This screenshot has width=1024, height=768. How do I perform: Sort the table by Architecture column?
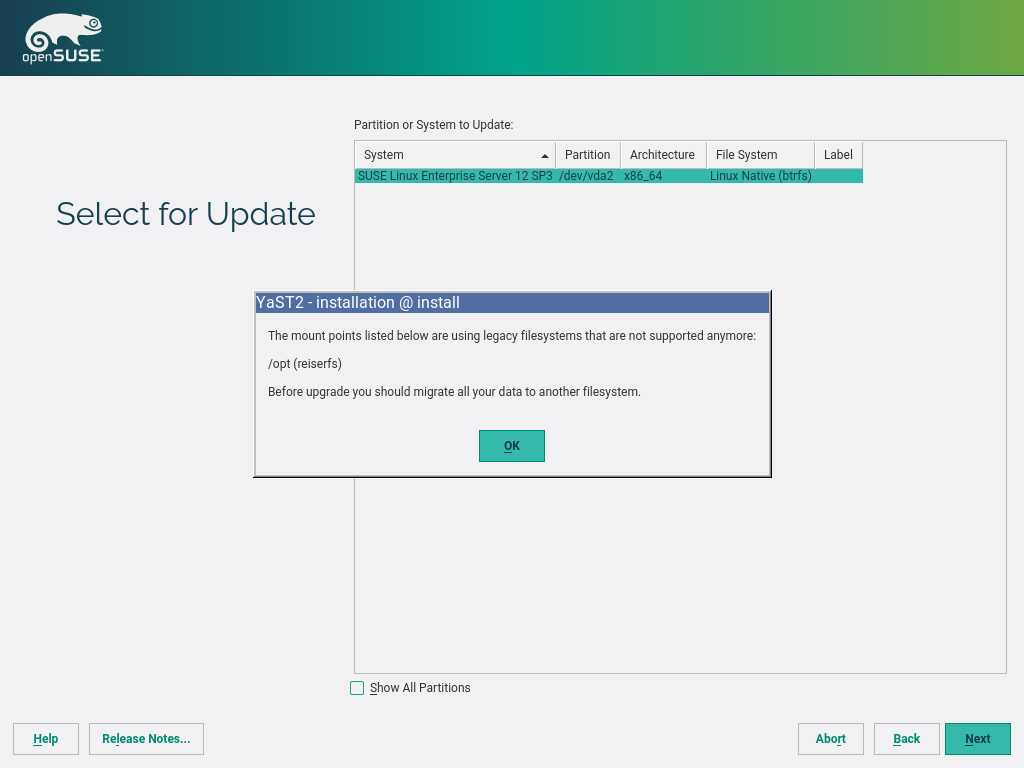pos(662,155)
